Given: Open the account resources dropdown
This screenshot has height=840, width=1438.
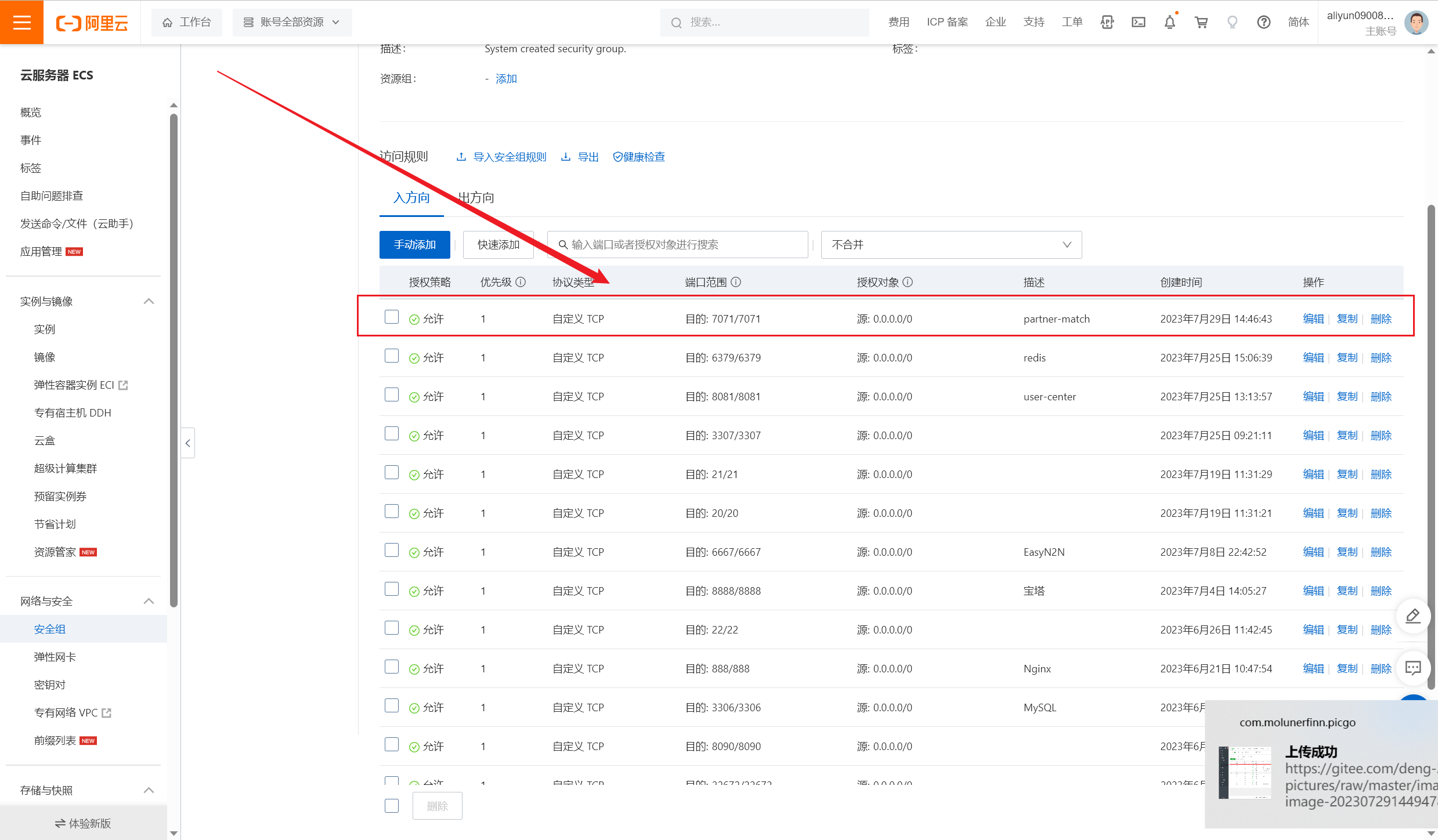Looking at the screenshot, I should click(x=292, y=22).
